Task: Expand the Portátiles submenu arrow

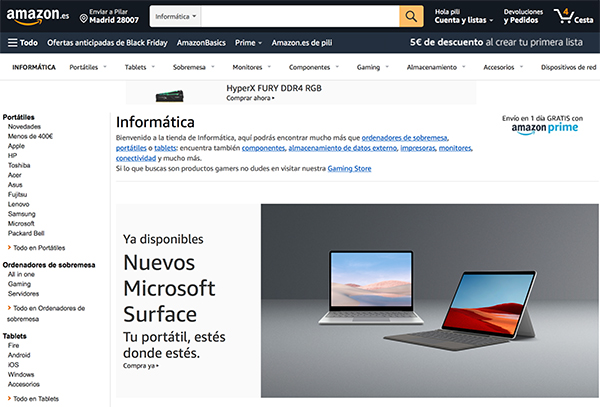Action: (105, 67)
